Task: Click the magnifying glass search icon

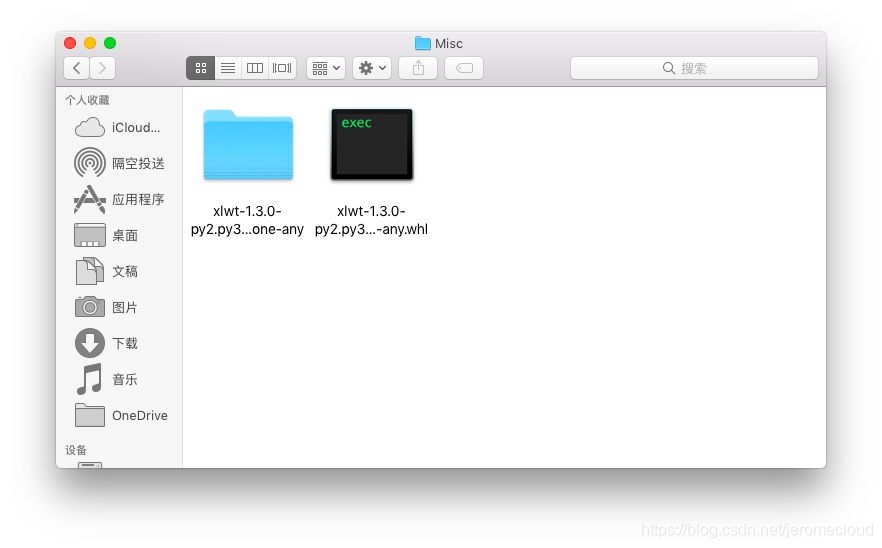Action: pyautogui.click(x=668, y=68)
